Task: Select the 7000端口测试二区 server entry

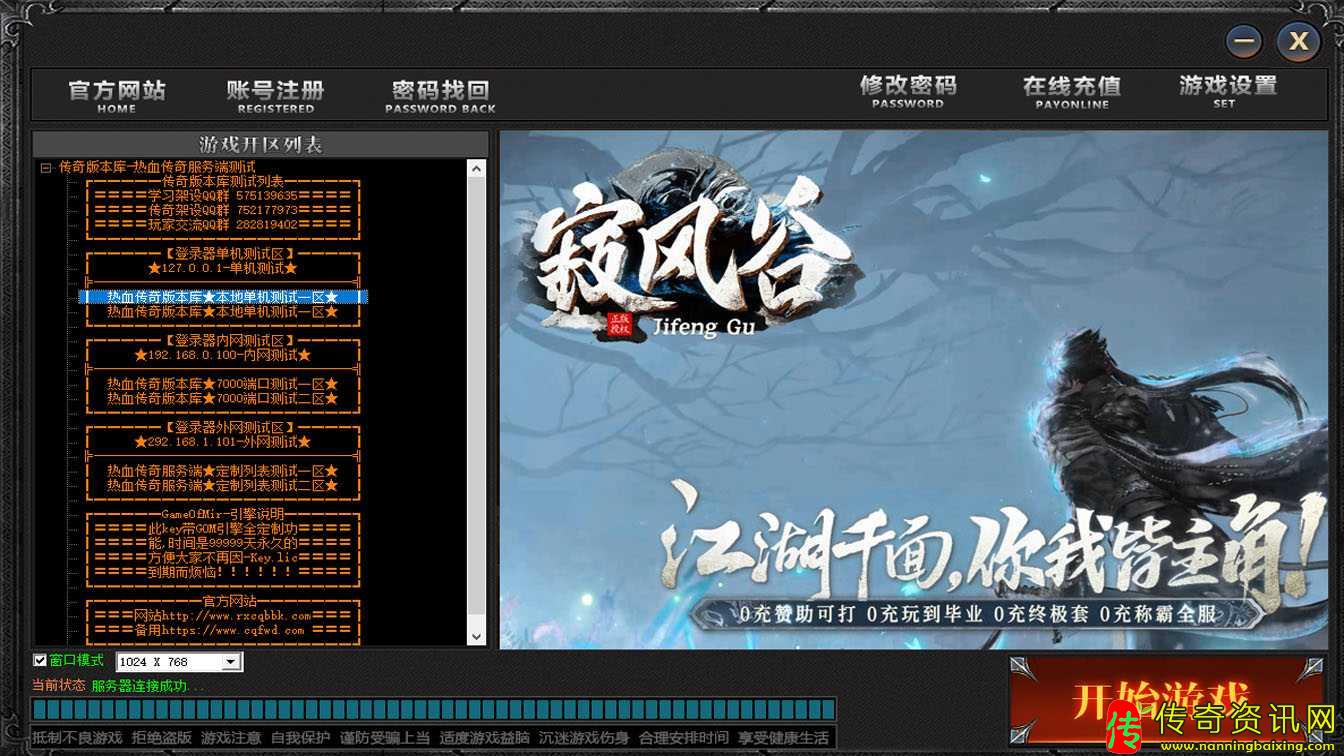Action: [x=222, y=398]
